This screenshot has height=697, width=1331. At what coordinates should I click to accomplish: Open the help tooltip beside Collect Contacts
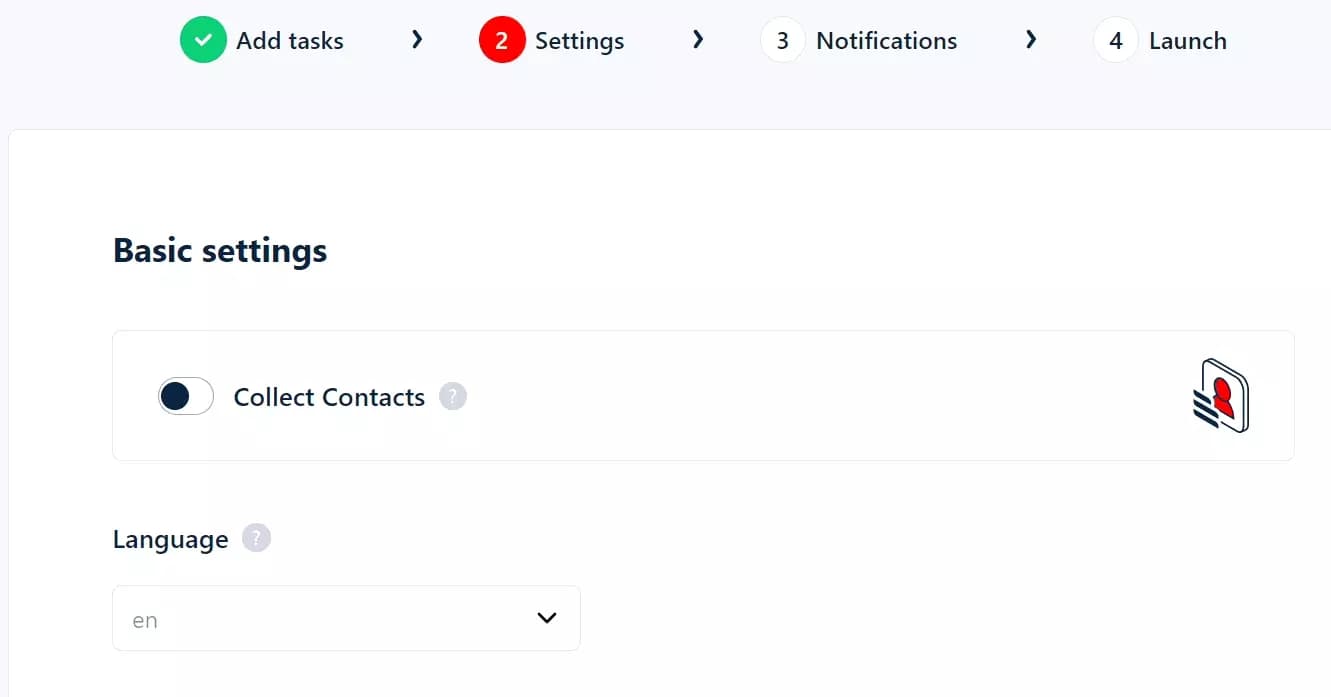point(452,397)
